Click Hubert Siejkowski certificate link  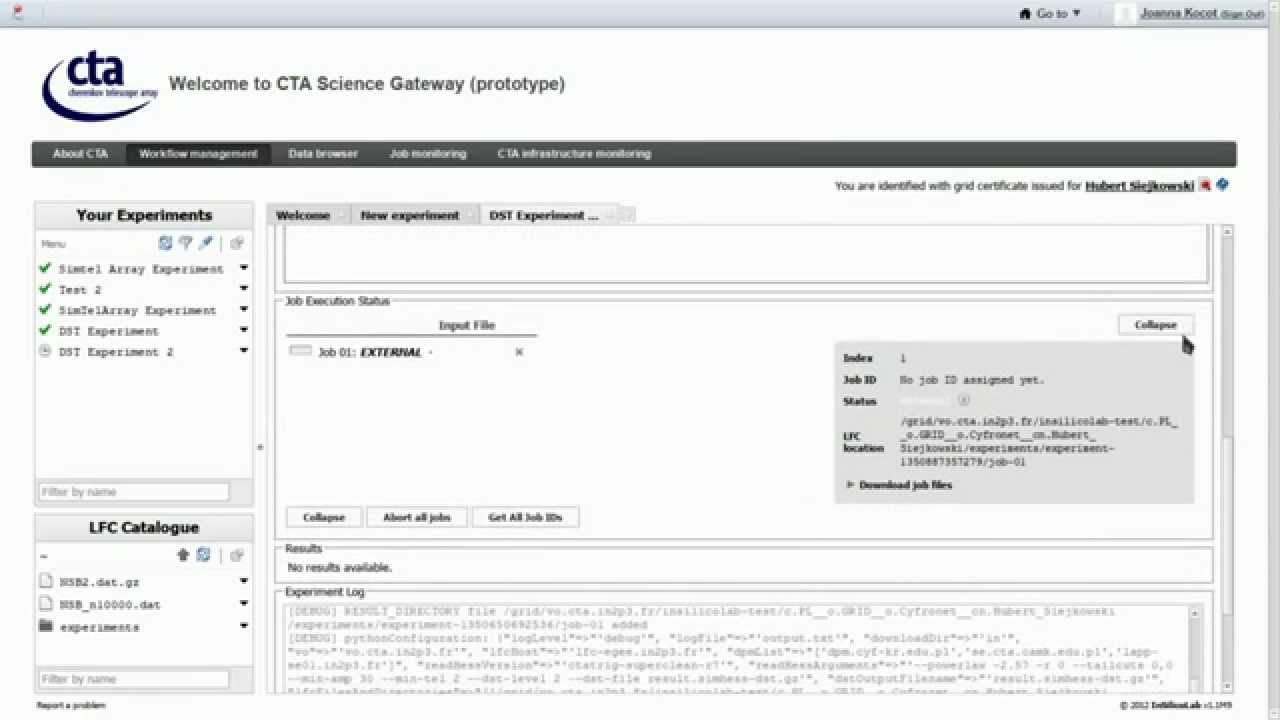[1139, 186]
